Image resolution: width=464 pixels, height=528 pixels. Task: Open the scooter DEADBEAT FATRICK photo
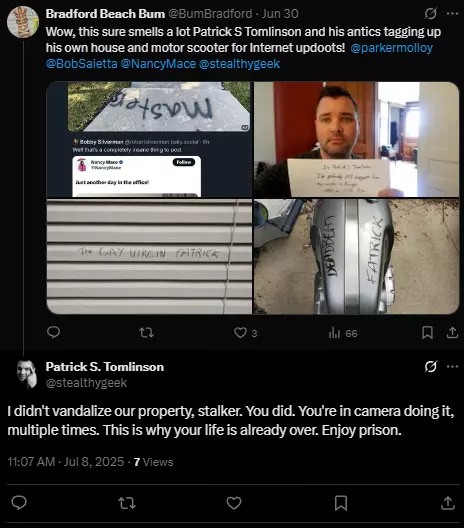(x=356, y=257)
